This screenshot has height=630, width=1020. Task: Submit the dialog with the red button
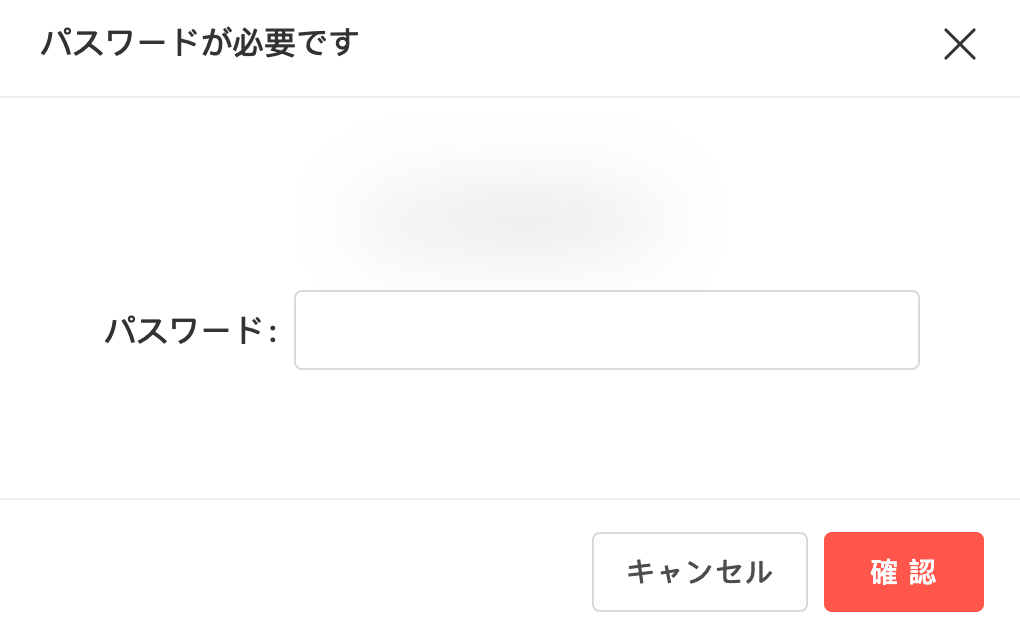point(904,572)
